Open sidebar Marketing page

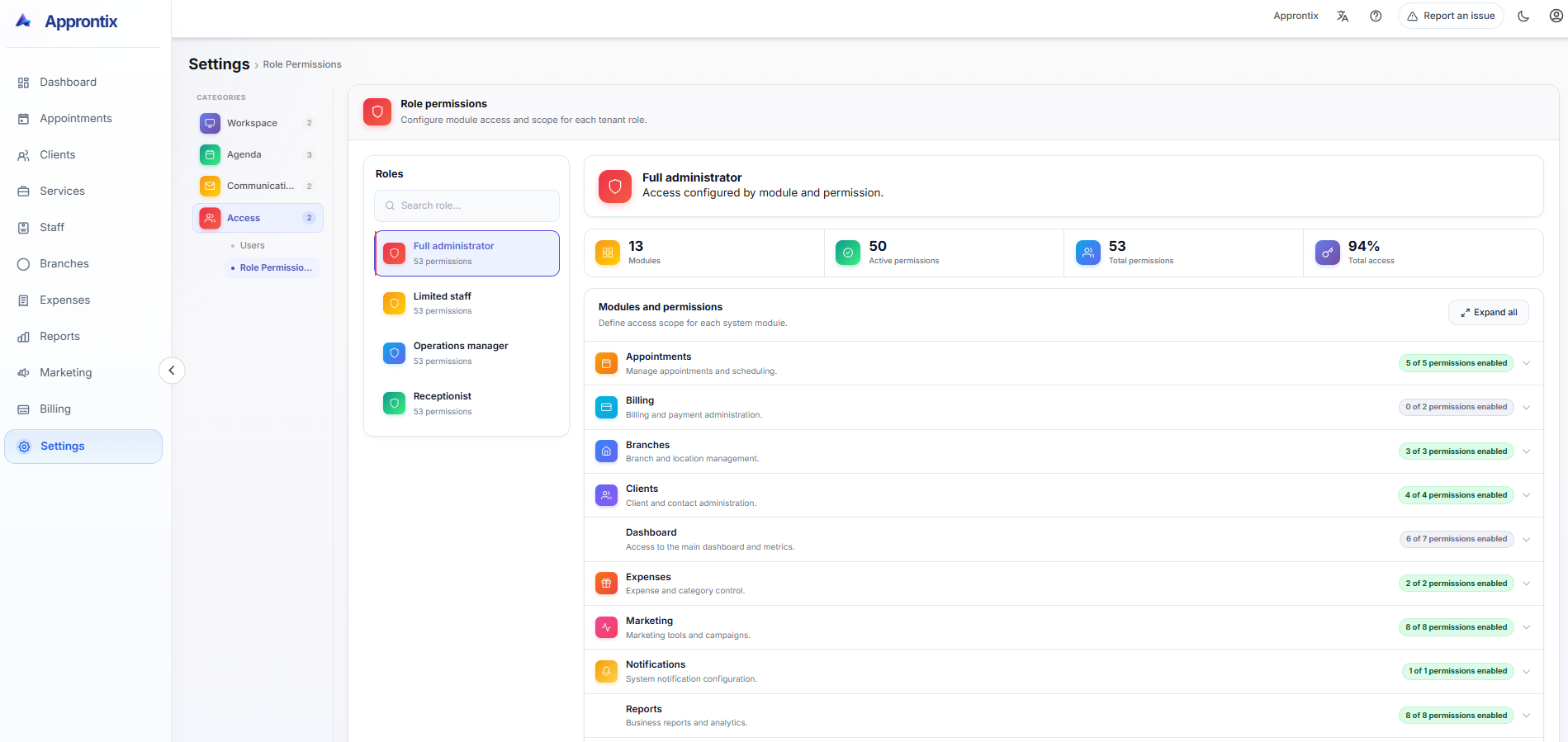click(x=83, y=372)
